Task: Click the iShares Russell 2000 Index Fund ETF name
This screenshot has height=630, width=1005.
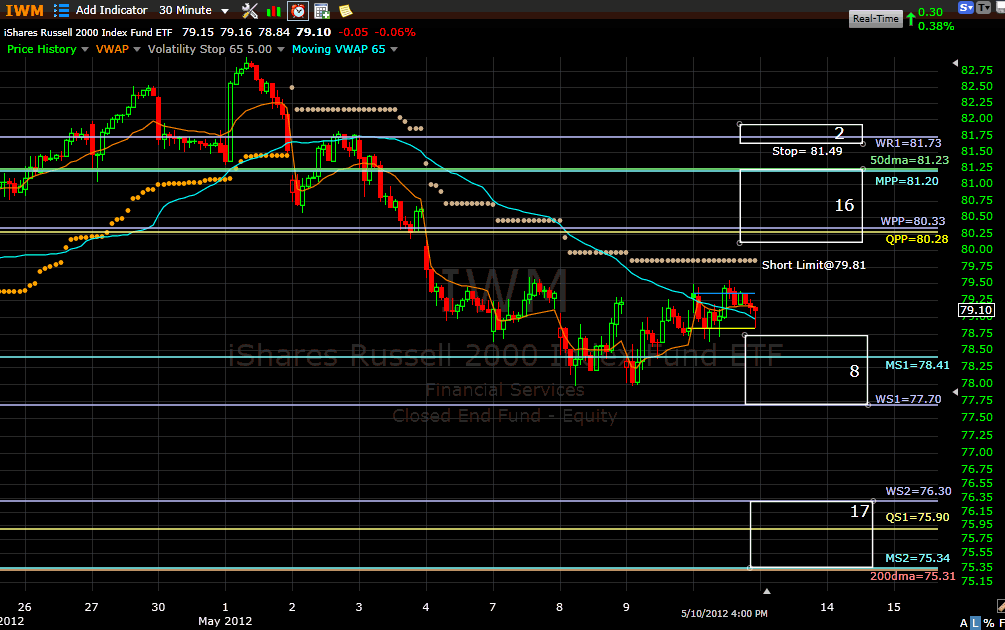Action: pyautogui.click(x=88, y=32)
